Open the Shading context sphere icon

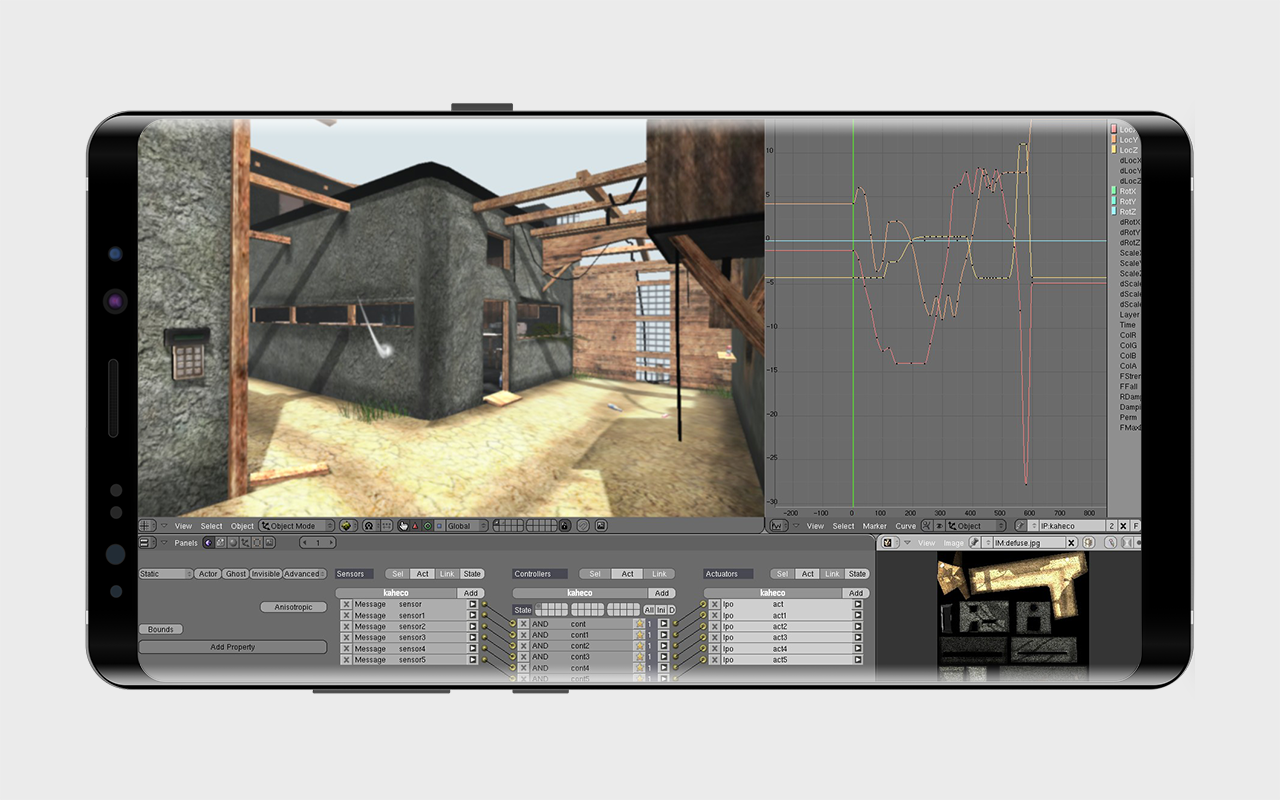[x=232, y=543]
